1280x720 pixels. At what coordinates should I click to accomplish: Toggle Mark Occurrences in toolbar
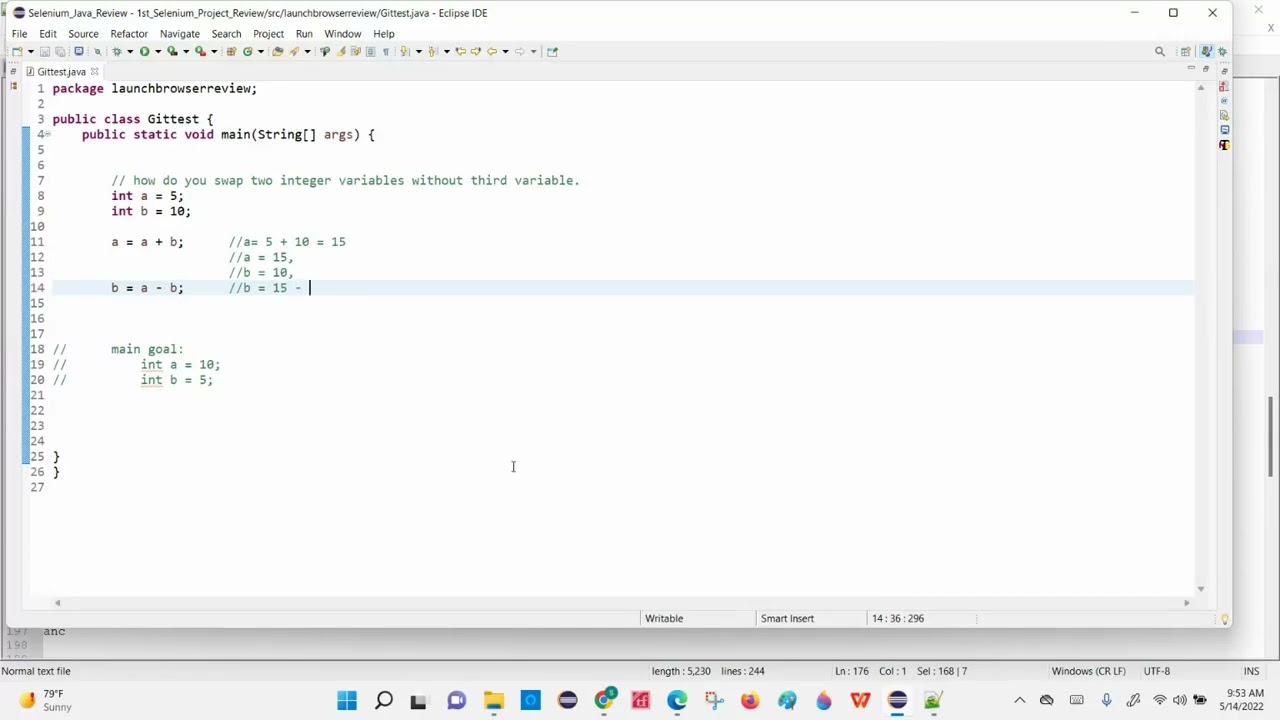(341, 51)
